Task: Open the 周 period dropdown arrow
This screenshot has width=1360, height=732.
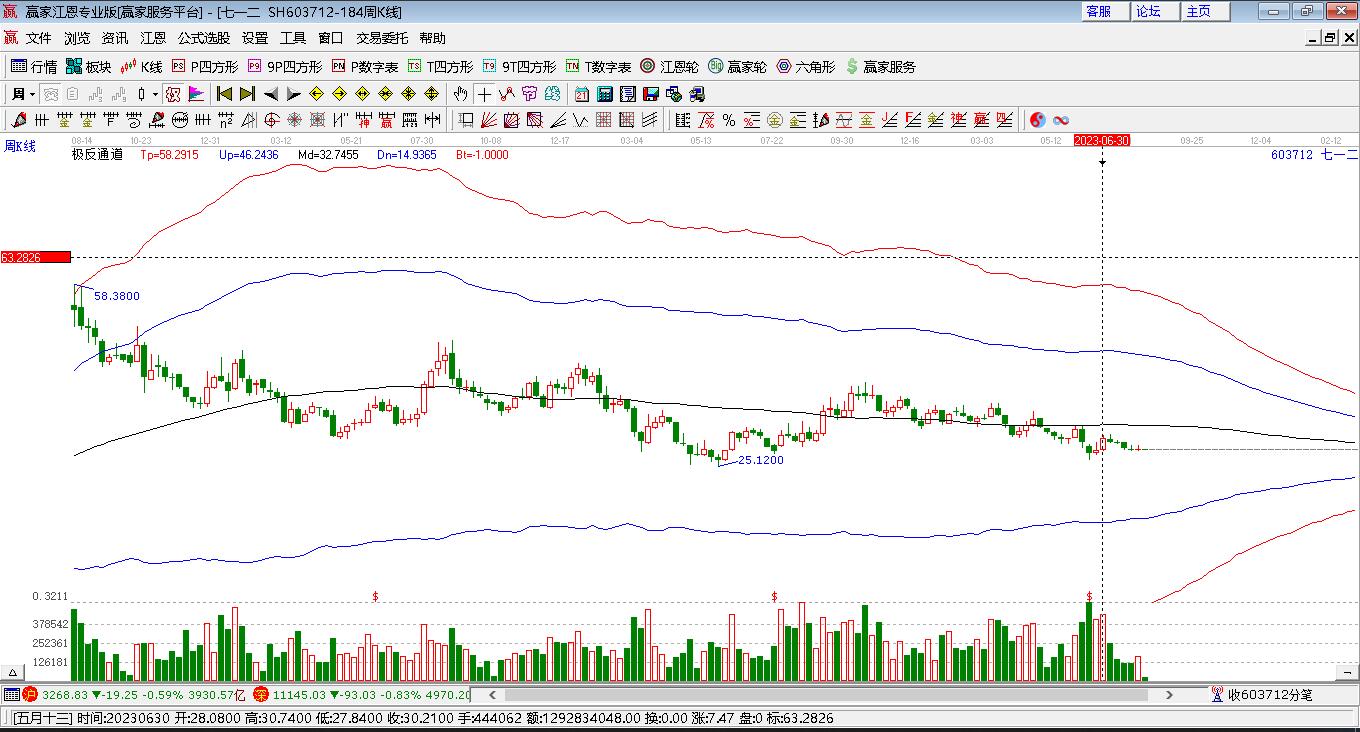Action: 32,94
